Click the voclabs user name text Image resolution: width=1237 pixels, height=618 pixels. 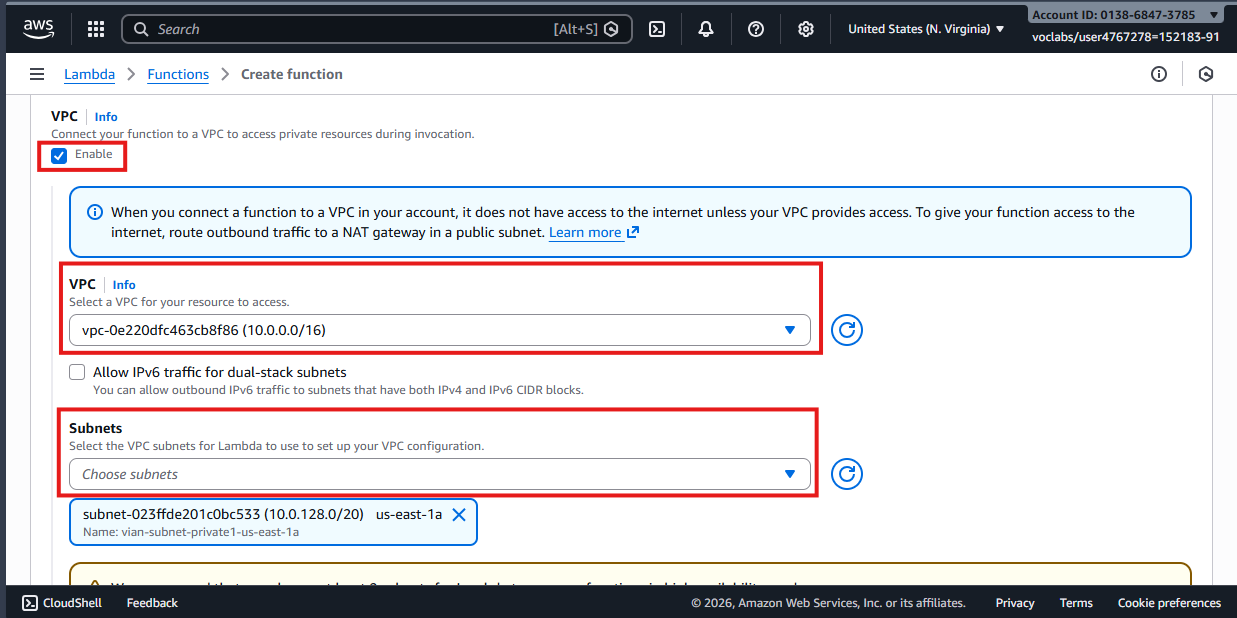point(1126,37)
